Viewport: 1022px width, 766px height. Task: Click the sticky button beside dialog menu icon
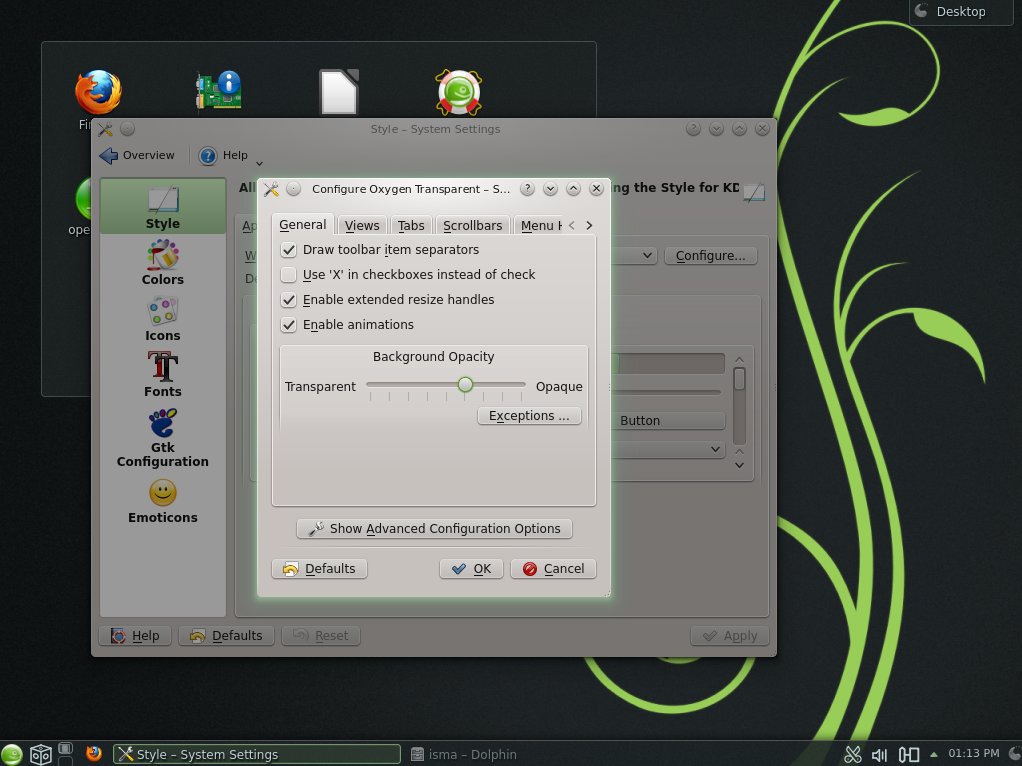pos(294,189)
